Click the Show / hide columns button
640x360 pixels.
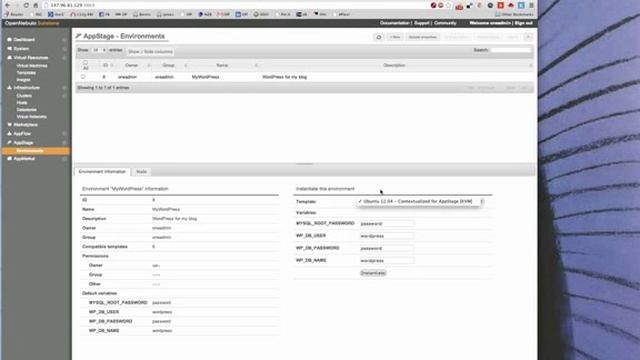coord(150,52)
